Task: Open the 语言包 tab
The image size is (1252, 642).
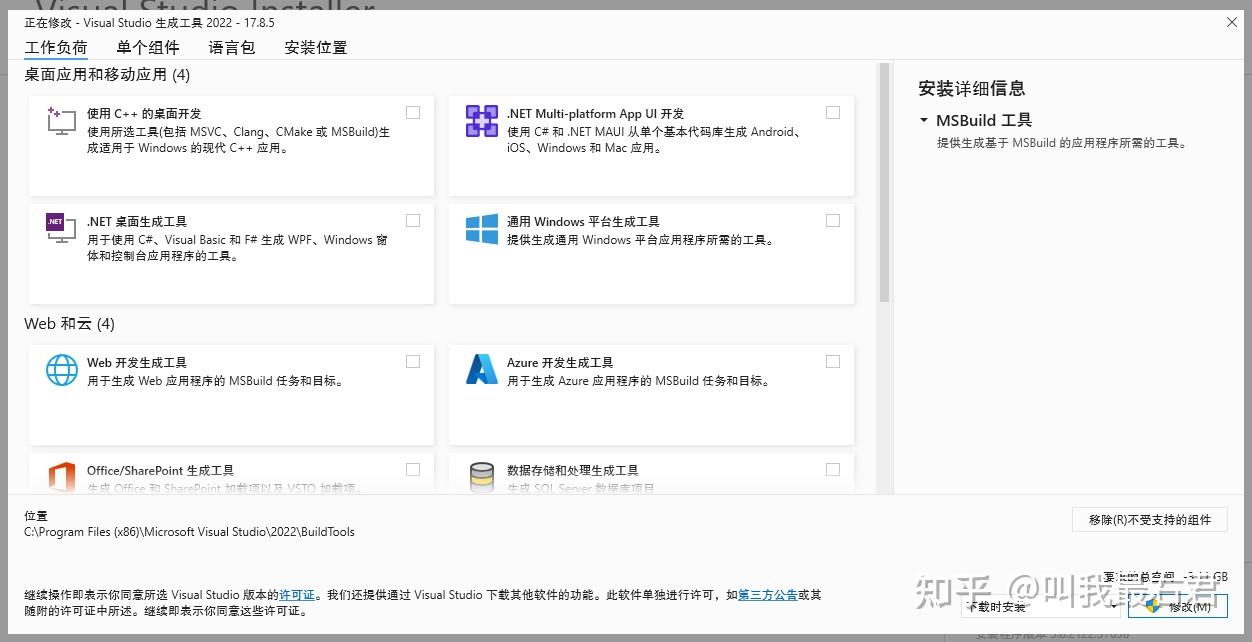Action: tap(231, 47)
